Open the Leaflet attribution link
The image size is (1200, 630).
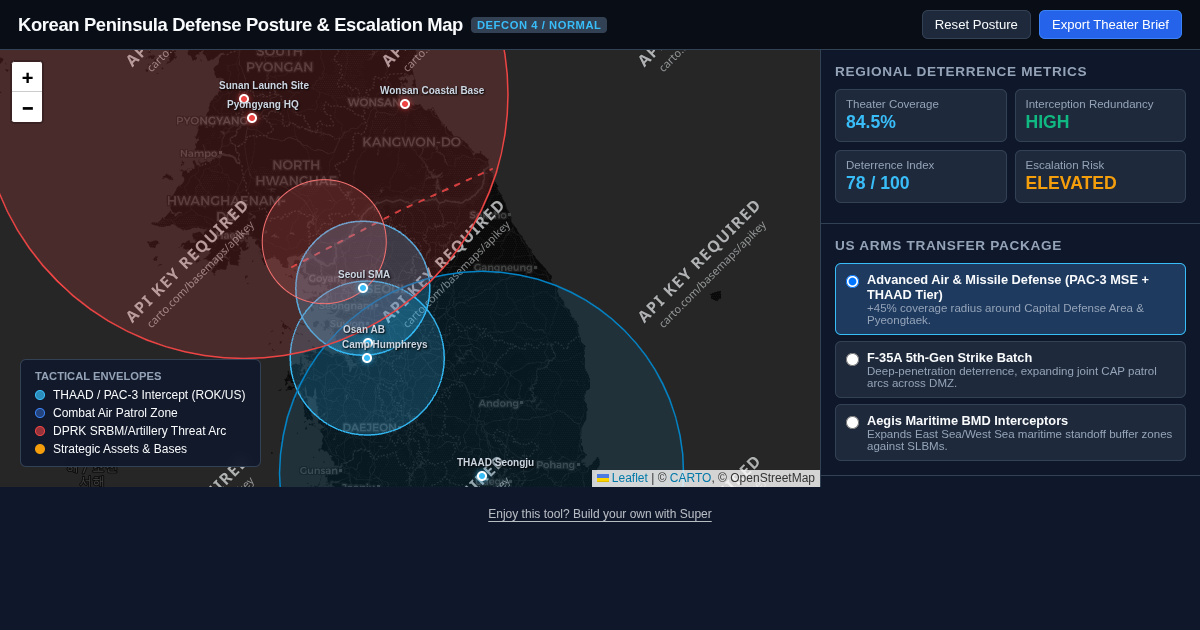(x=622, y=478)
